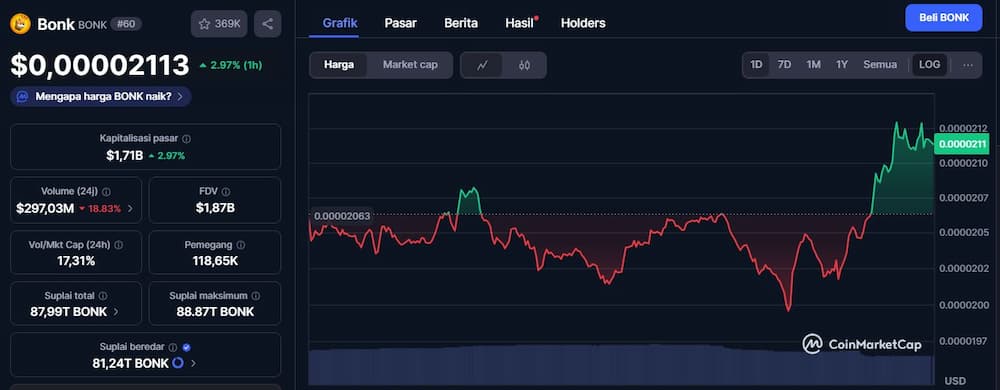Click circulating supply progress ring icon

(x=178, y=363)
